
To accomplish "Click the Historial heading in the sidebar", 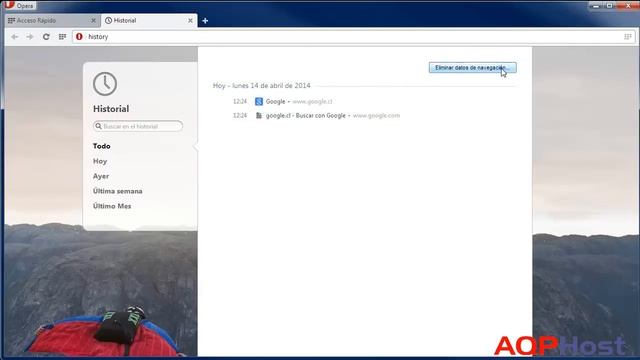I will pyautogui.click(x=111, y=109).
